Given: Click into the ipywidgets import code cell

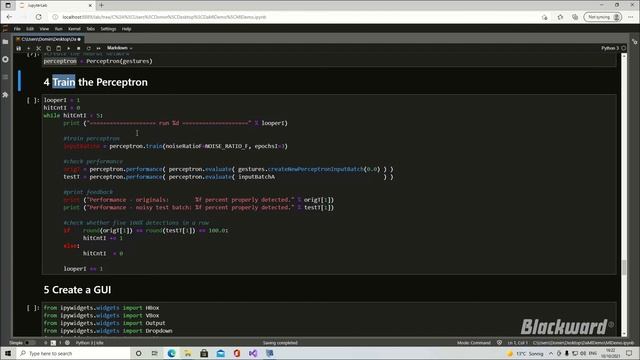Looking at the screenshot, I should click(x=329, y=319).
